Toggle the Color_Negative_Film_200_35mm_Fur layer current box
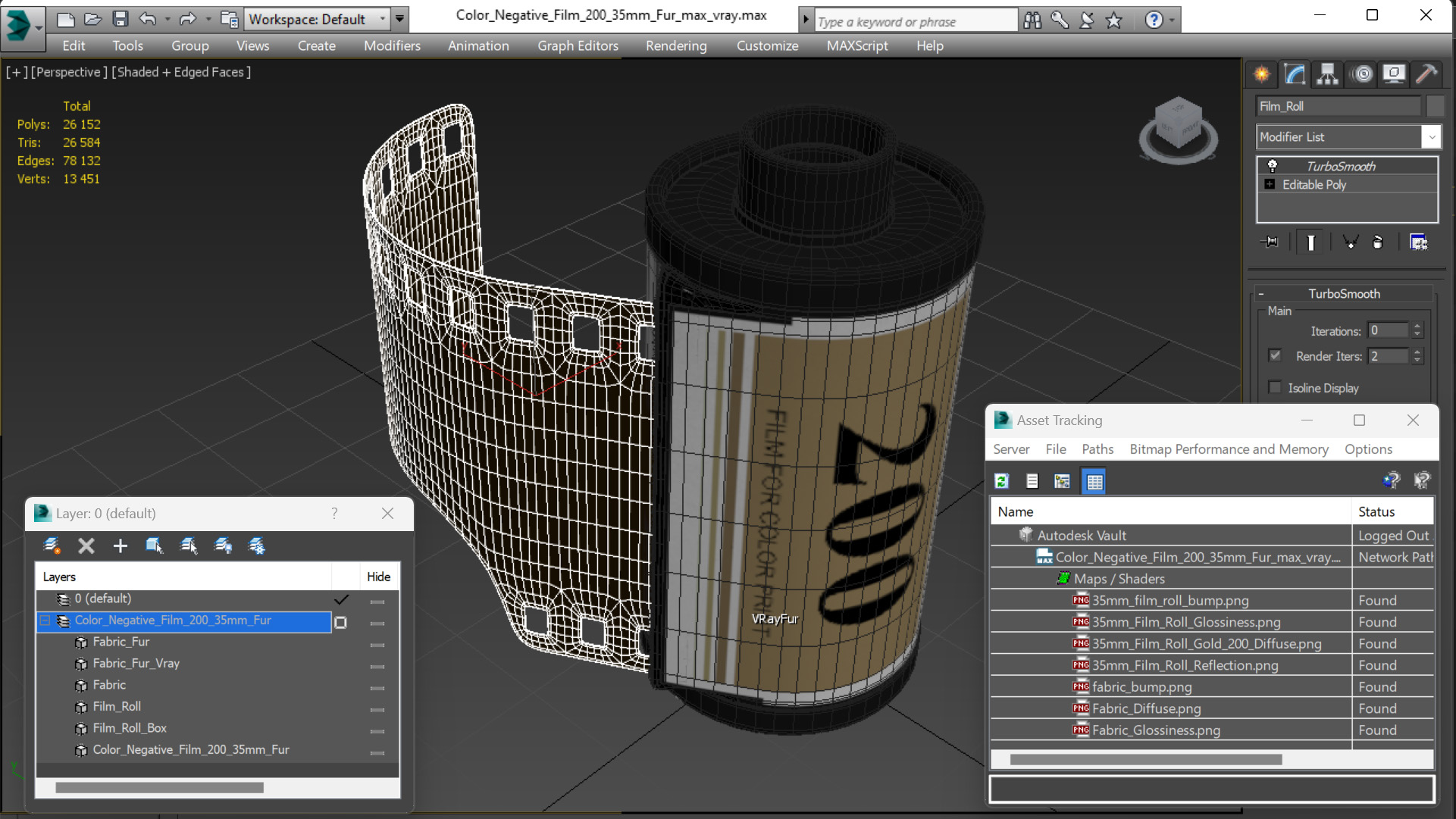 tap(341, 622)
